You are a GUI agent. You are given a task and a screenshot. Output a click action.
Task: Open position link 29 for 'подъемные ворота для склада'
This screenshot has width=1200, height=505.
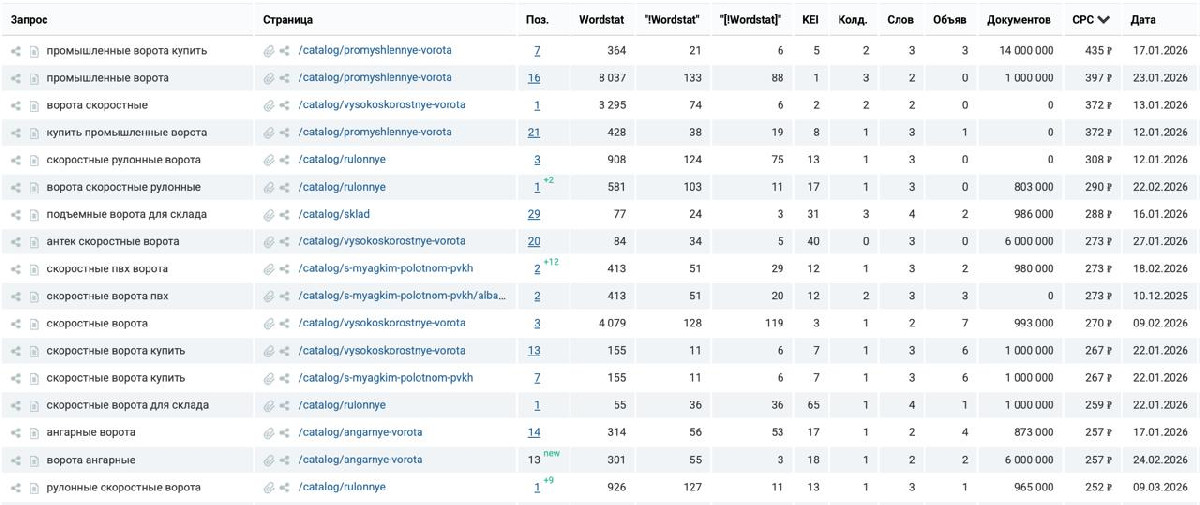click(x=534, y=215)
